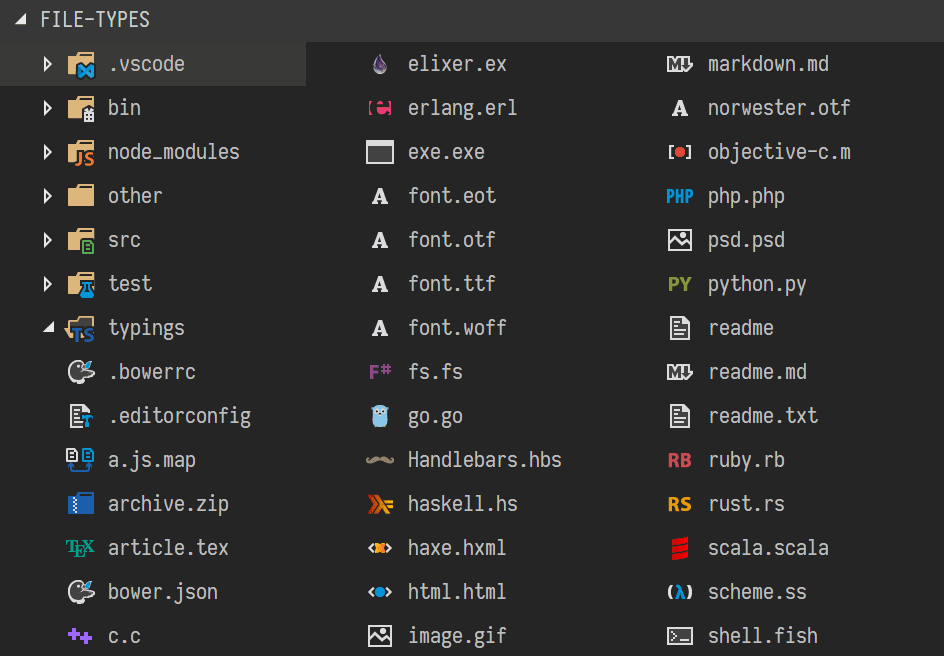Viewport: 944px width, 656px height.
Task: Select the Scala icon next to scala.scala
Action: click(x=680, y=547)
